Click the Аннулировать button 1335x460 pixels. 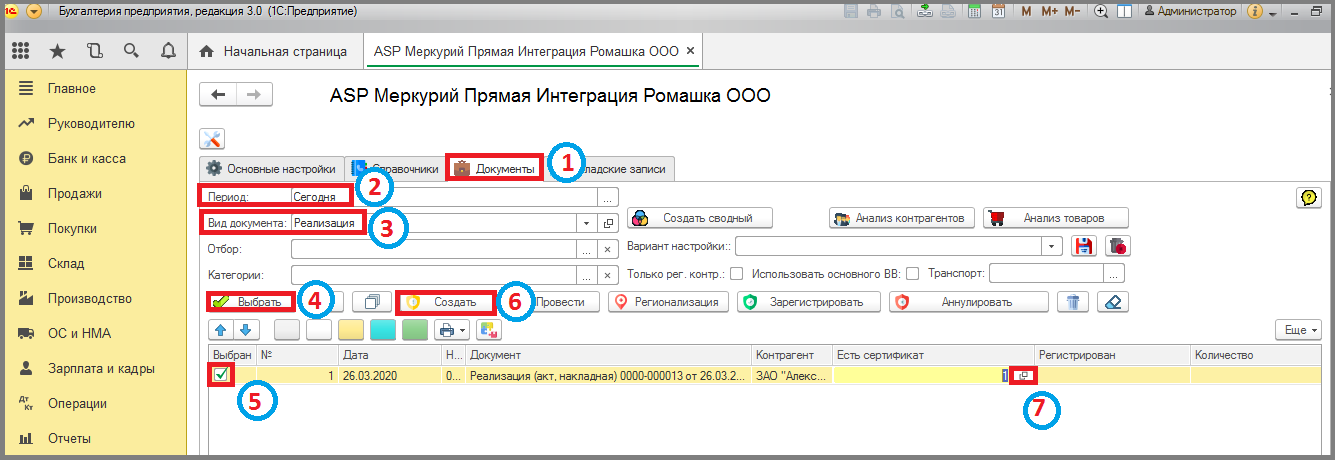coord(968,302)
